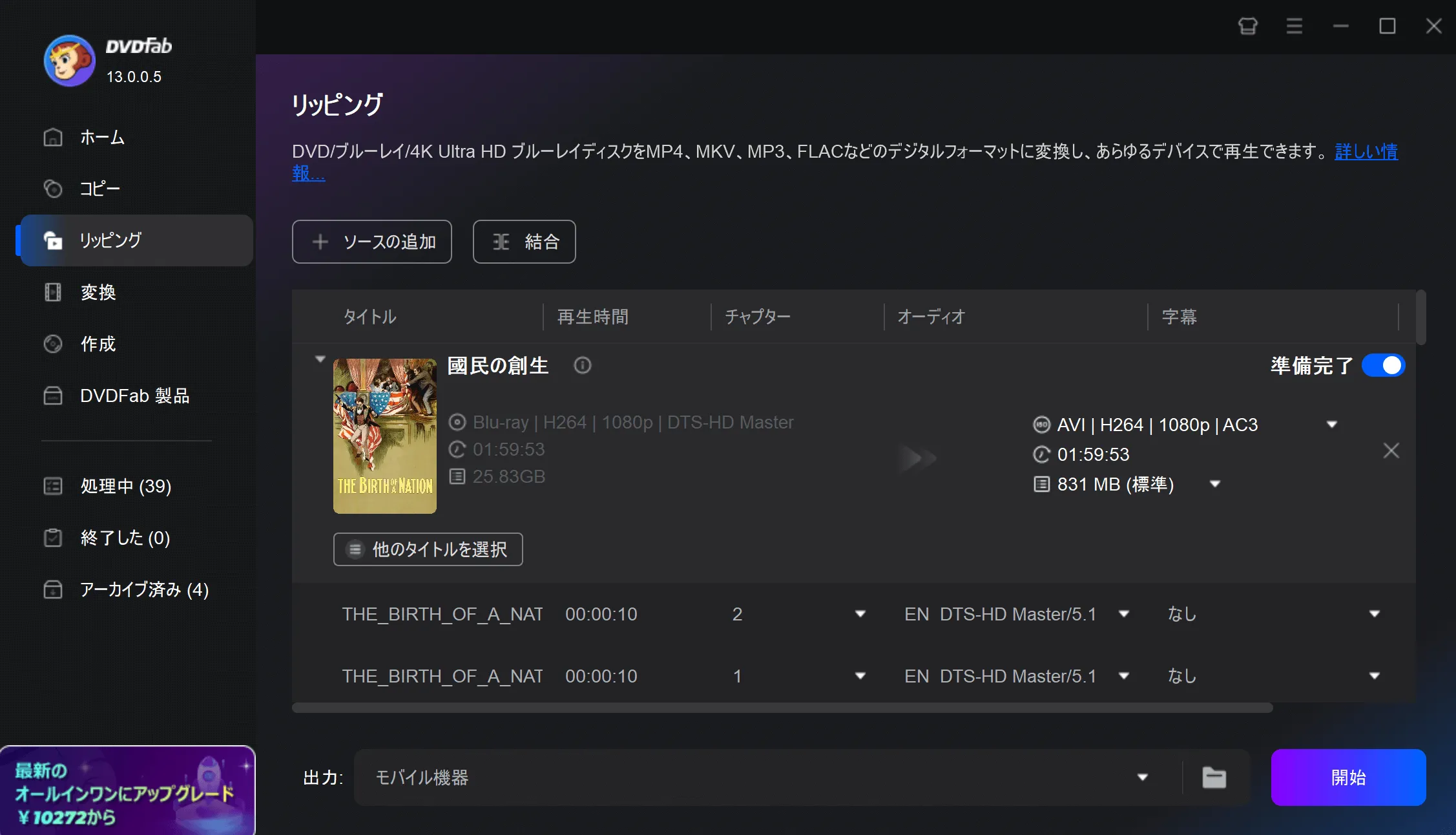1456x835 pixels.
Task: Click the ソースの追加 button
Action: 371,242
